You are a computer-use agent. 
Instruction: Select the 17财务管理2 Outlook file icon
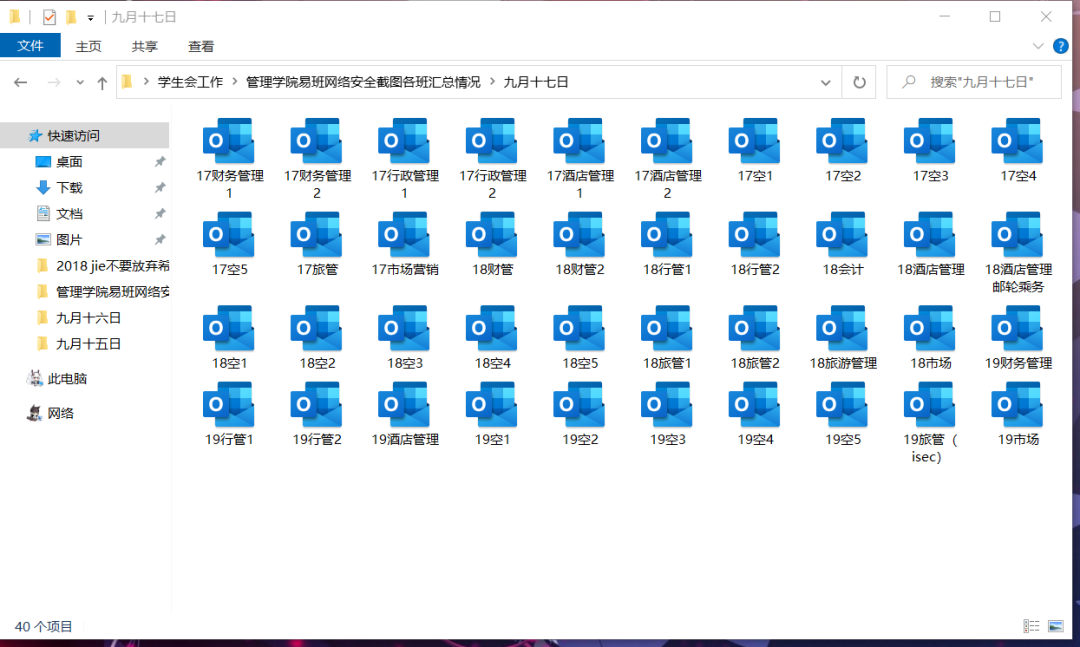(x=316, y=141)
